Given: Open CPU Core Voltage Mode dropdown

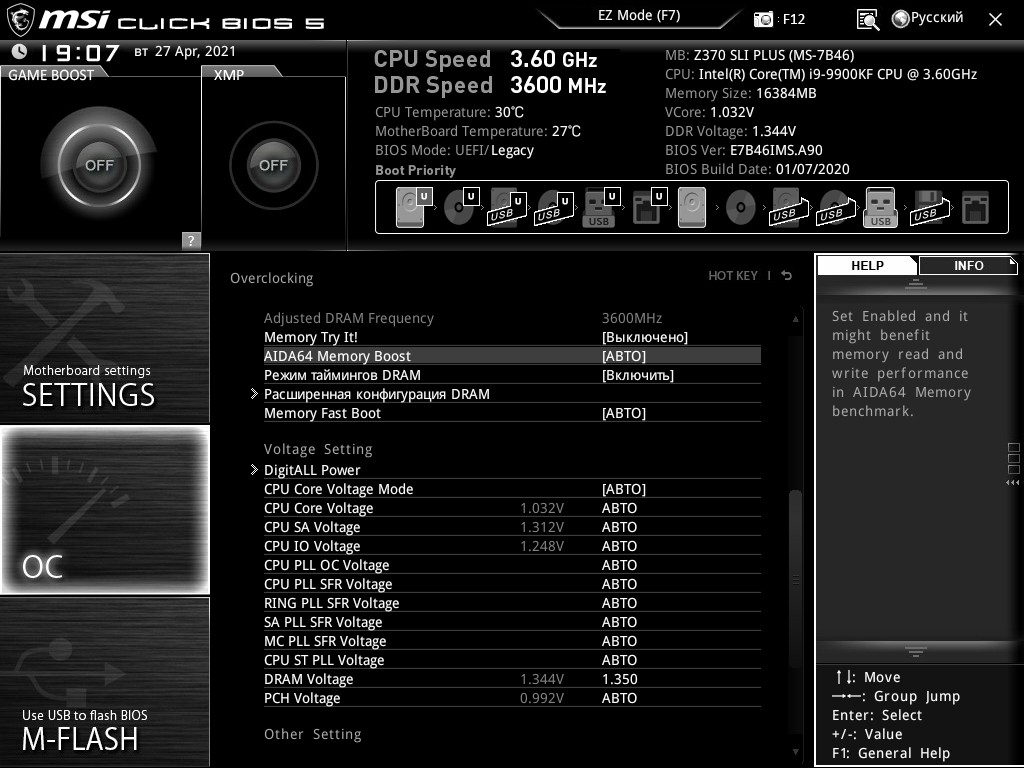Looking at the screenshot, I should (624, 488).
